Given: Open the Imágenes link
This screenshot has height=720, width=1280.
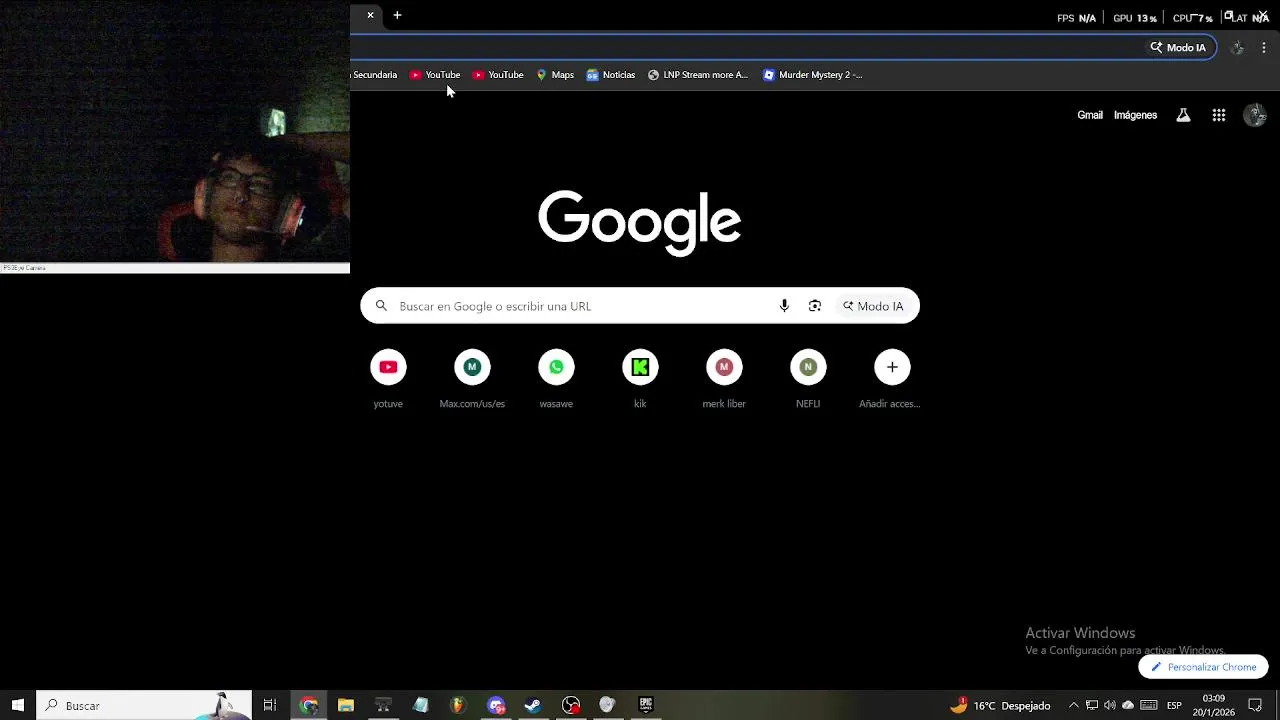Looking at the screenshot, I should (x=1135, y=115).
